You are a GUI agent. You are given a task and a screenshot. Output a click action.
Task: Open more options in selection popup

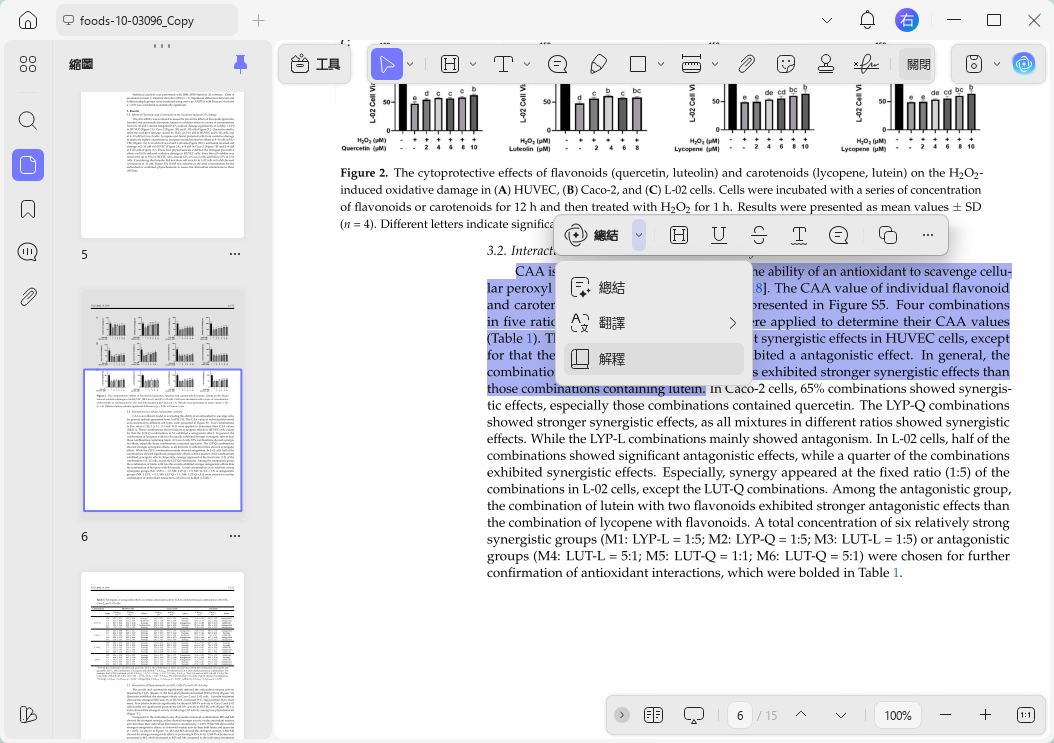click(928, 235)
